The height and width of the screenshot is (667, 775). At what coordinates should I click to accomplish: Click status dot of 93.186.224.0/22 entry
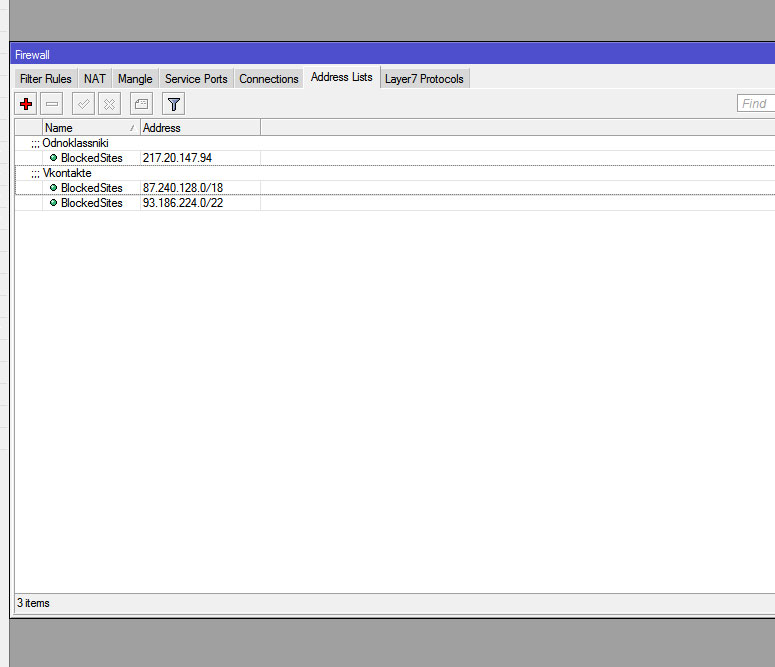pyautogui.click(x=53, y=203)
